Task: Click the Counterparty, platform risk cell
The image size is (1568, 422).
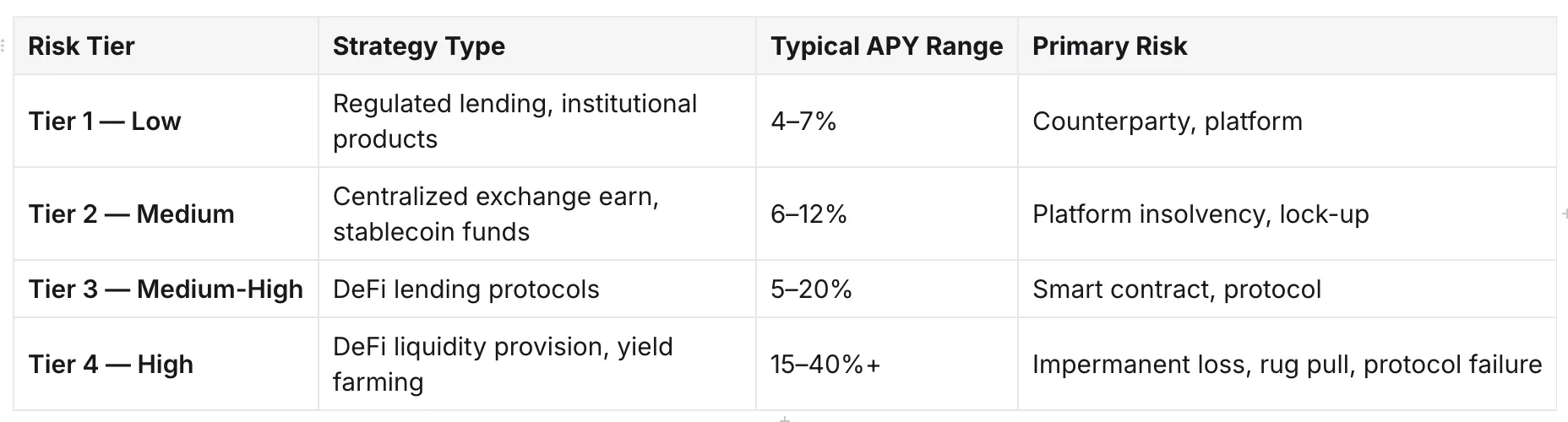Action: coord(1287,121)
